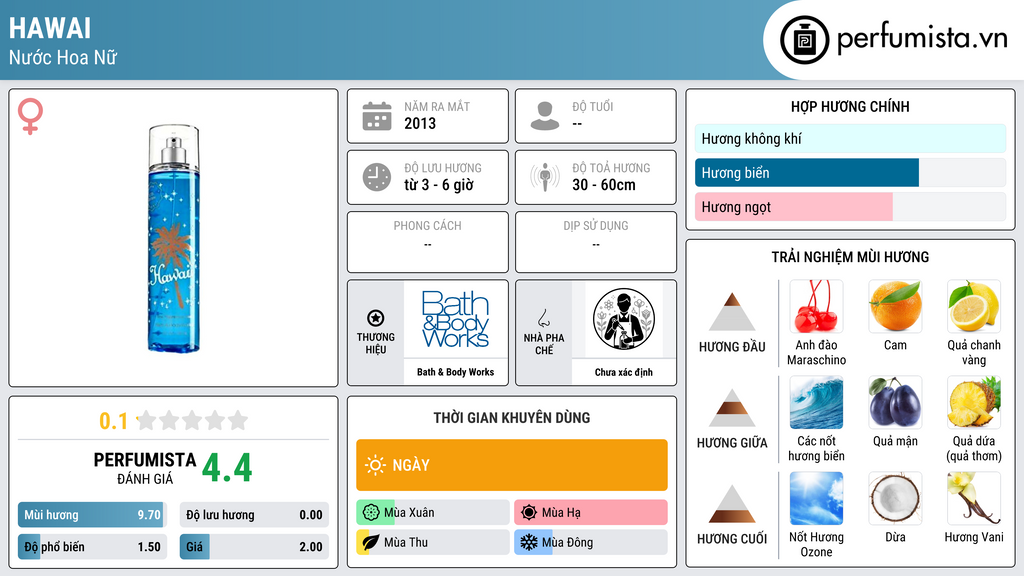Click the Mùa Đông season bar
The height and width of the screenshot is (576, 1024).
tap(590, 542)
